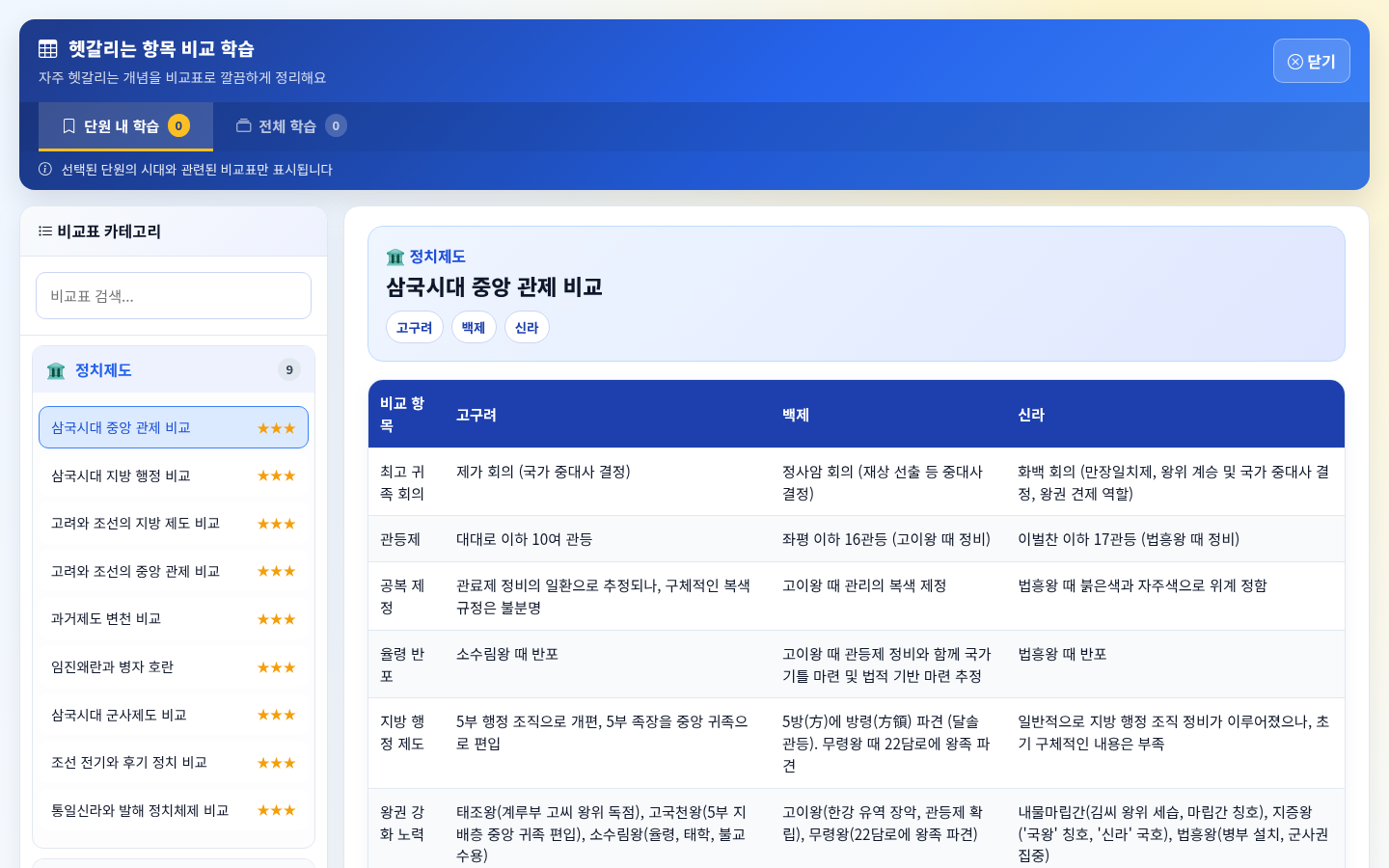
Task: Toggle the 고구려 filter tag
Action: click(414, 327)
